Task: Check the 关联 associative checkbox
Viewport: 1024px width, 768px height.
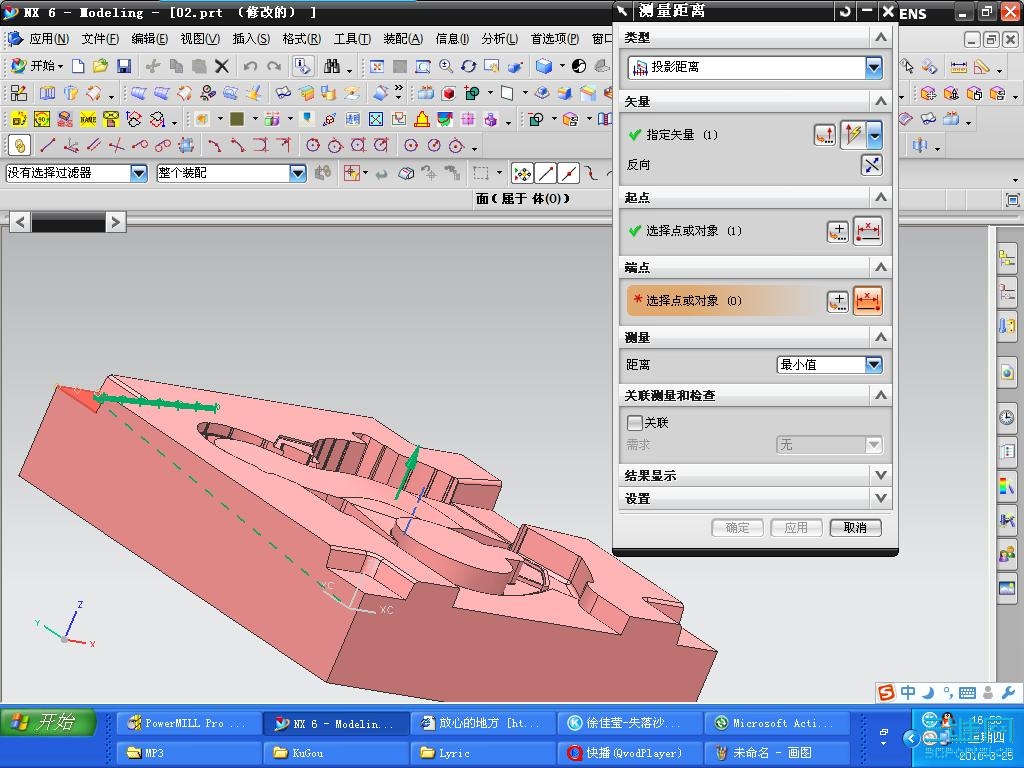Action: point(634,423)
